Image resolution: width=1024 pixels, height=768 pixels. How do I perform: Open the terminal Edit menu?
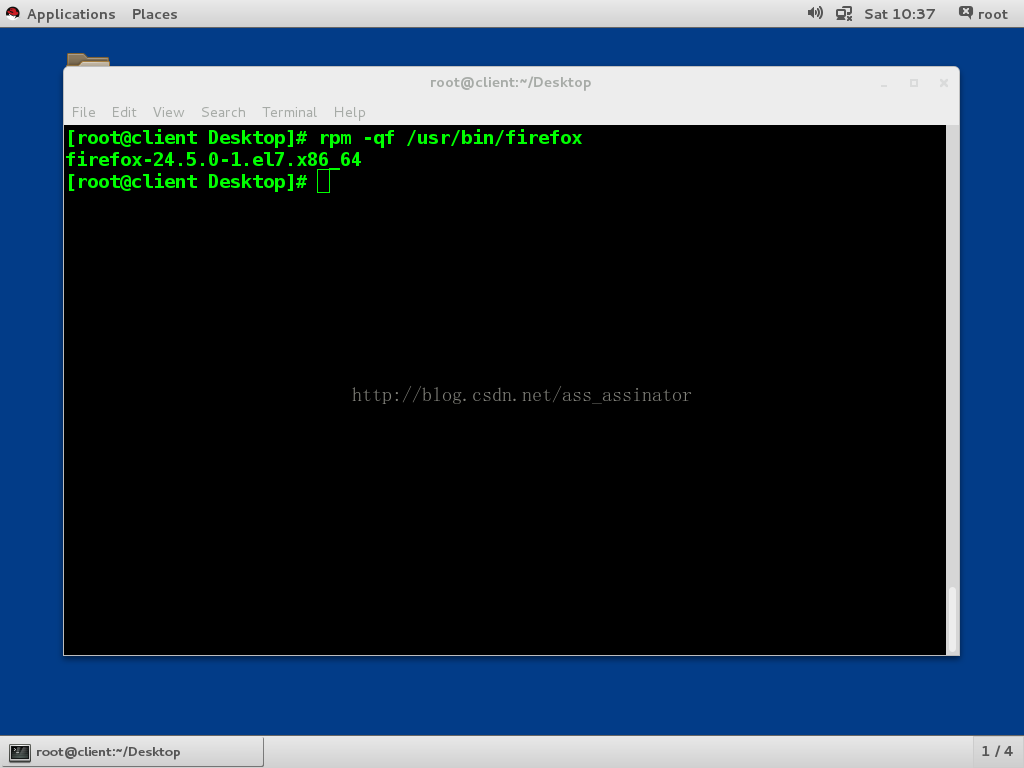coord(124,112)
